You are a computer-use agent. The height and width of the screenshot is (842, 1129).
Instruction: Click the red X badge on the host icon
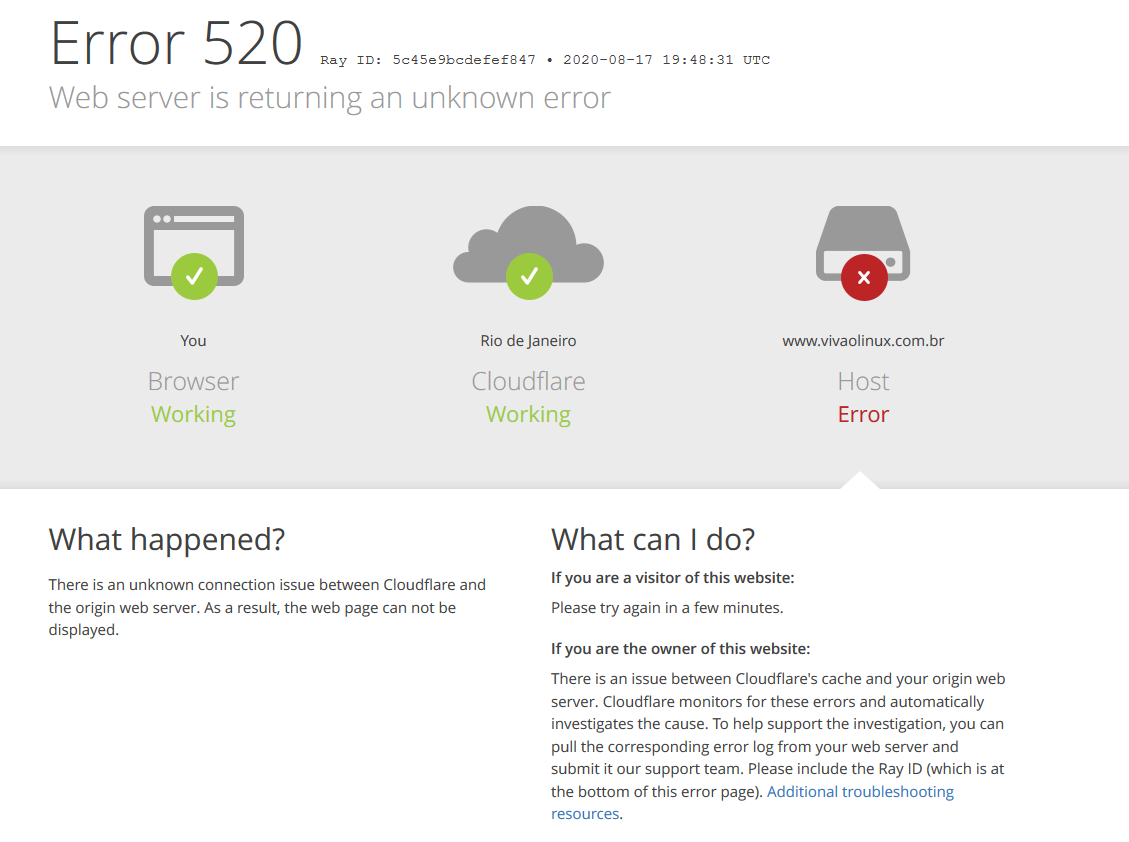tap(864, 277)
